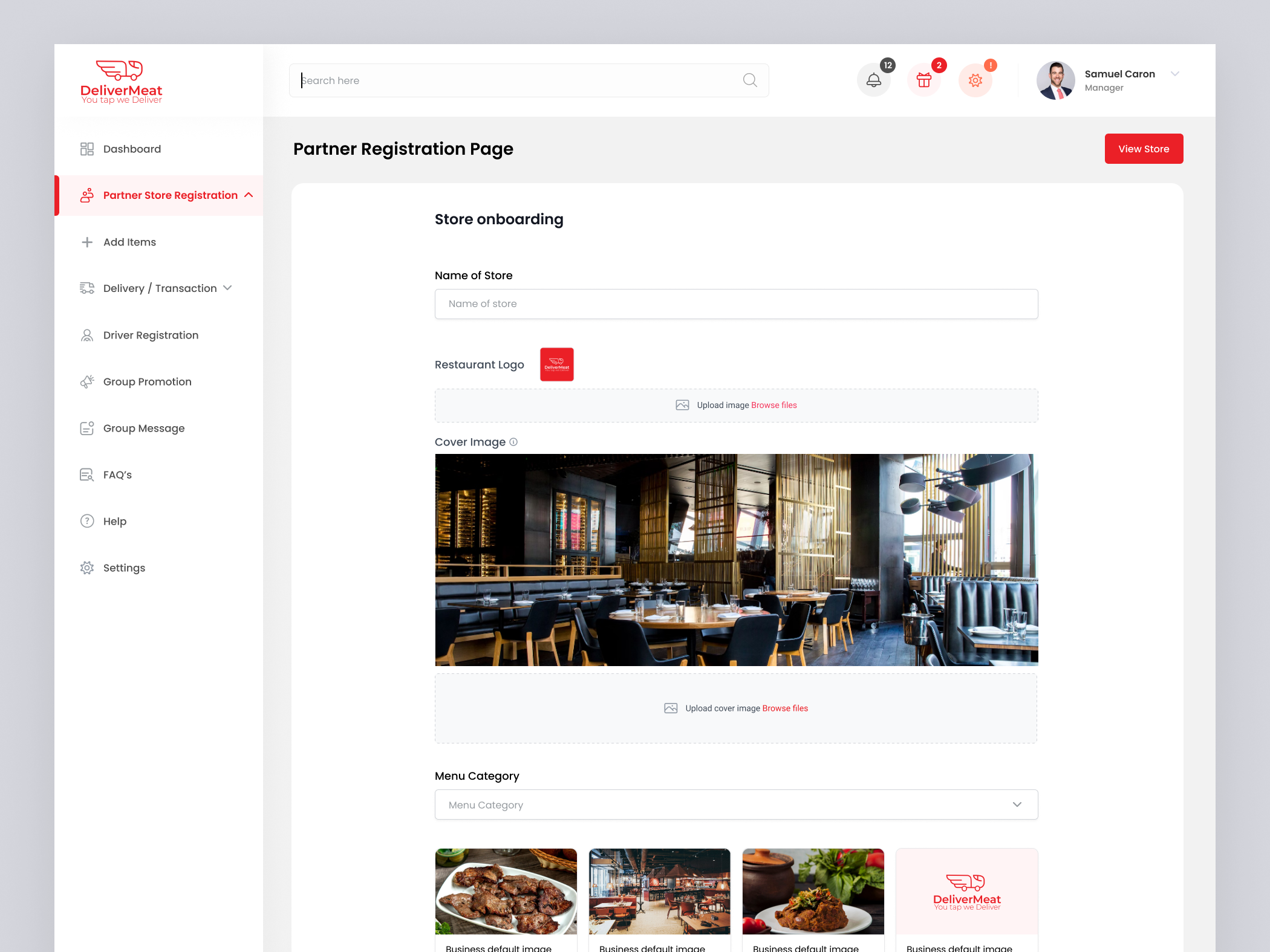Open the Driver Registration person icon
The height and width of the screenshot is (952, 1270).
click(86, 335)
